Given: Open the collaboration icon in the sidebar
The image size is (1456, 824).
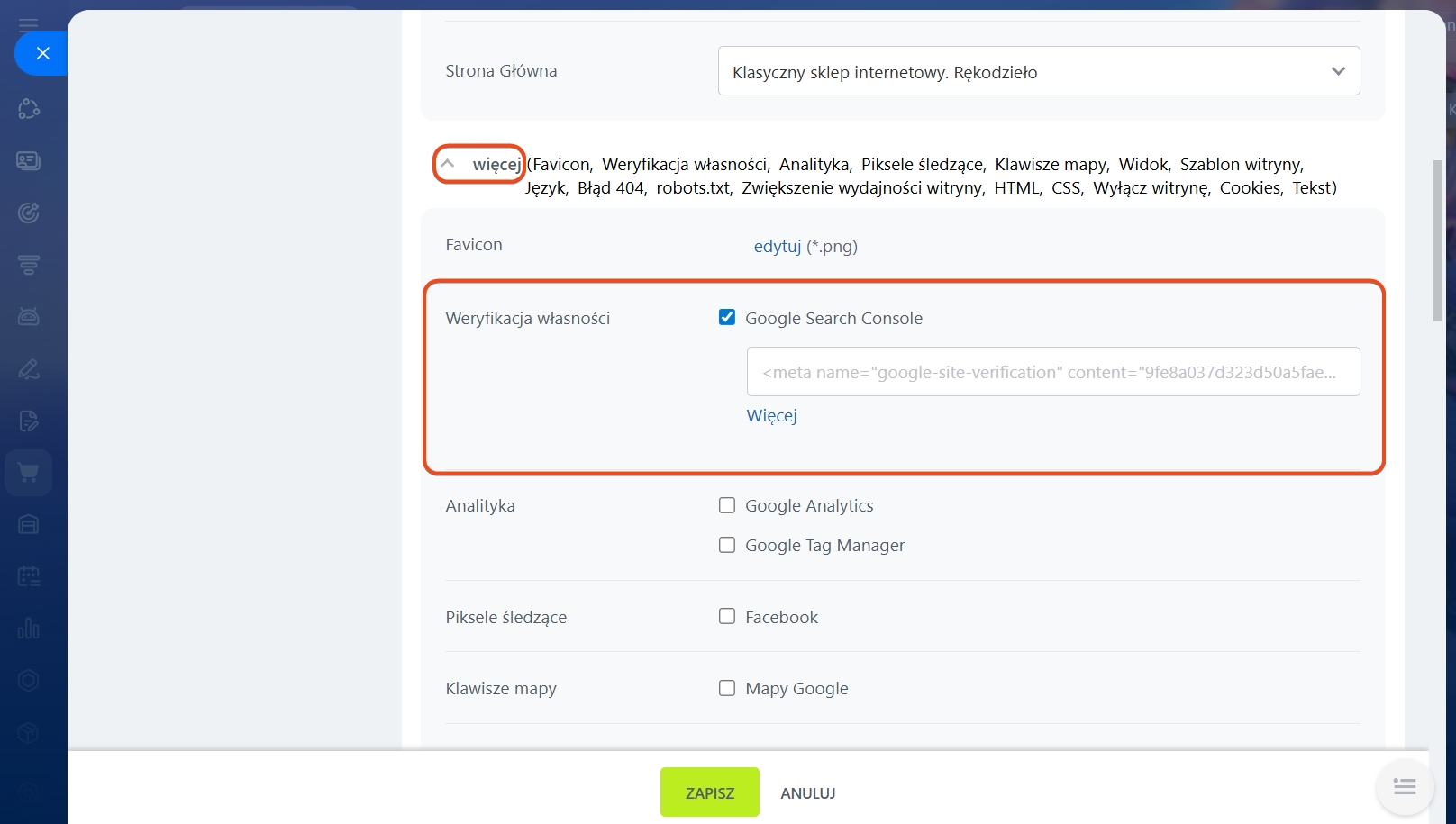Looking at the screenshot, I should tap(29, 109).
